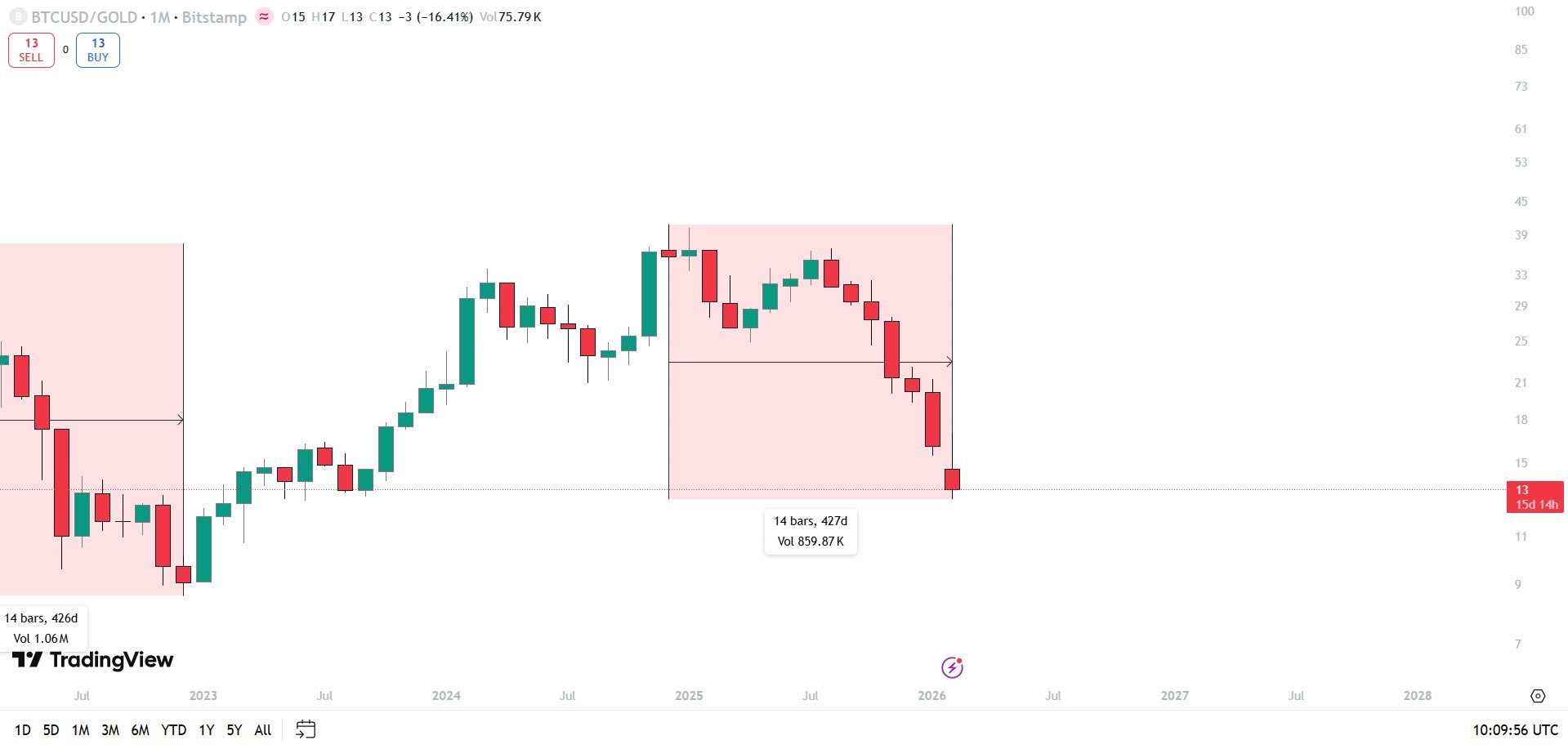Select the 5D time range
1568x749 pixels.
coord(51,730)
